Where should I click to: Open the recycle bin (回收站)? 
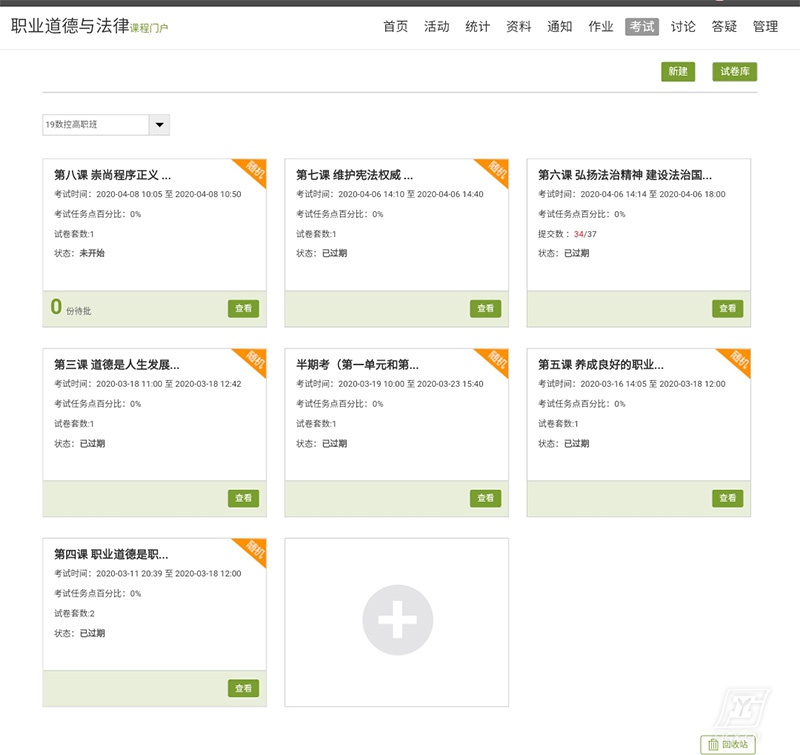click(728, 744)
